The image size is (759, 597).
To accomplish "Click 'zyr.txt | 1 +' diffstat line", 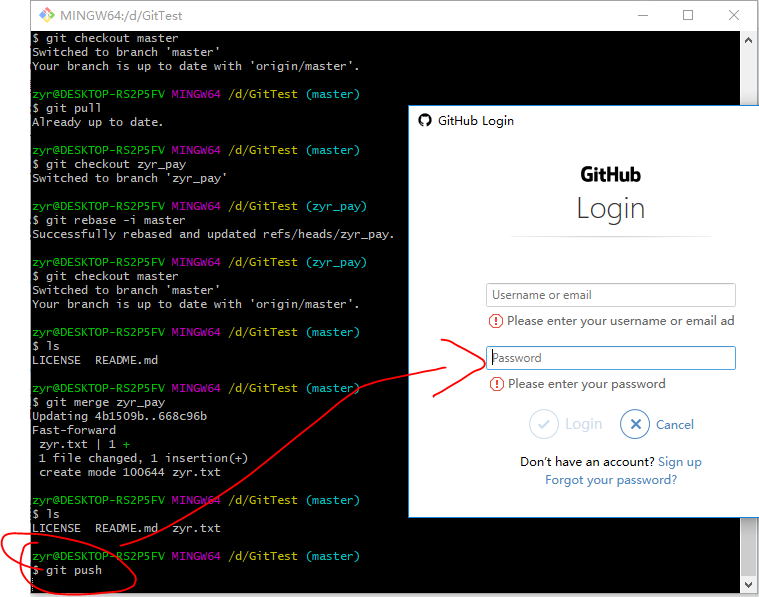I will [x=85, y=444].
